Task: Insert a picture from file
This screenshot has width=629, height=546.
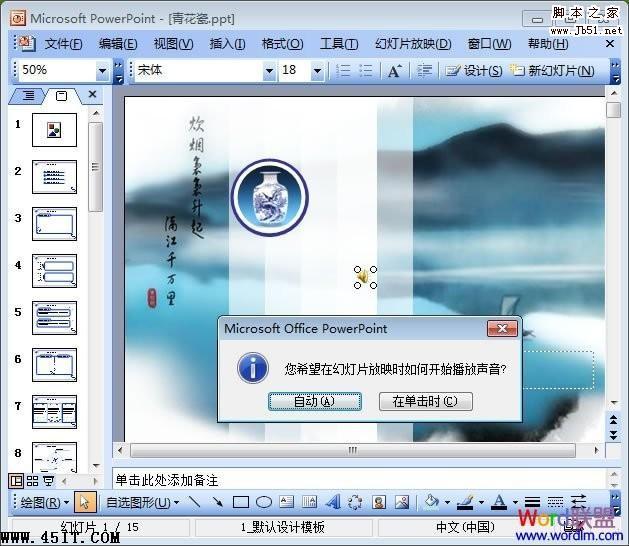Action: [402, 502]
